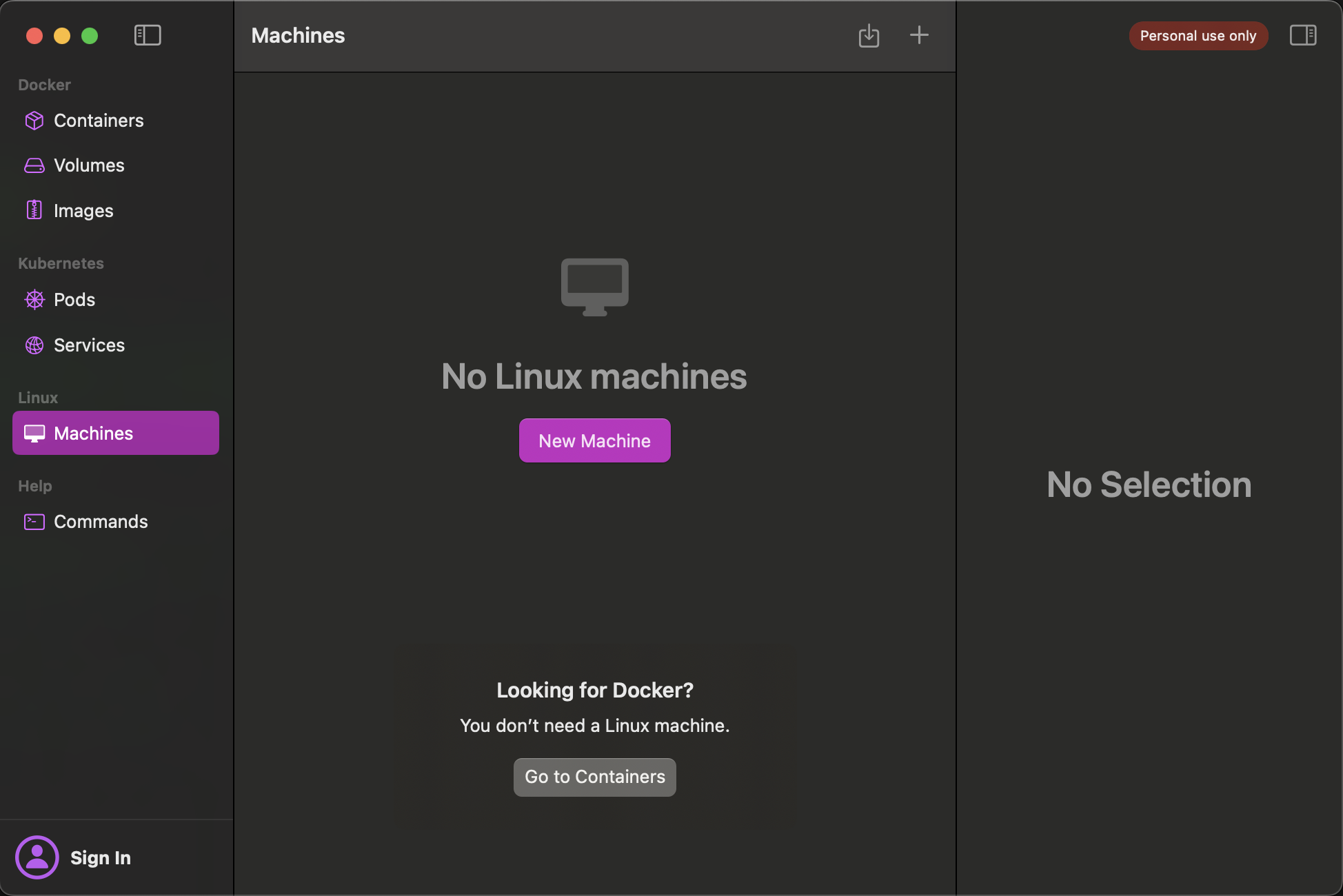Click the Images zip icon
The width and height of the screenshot is (1343, 896).
(x=34, y=210)
